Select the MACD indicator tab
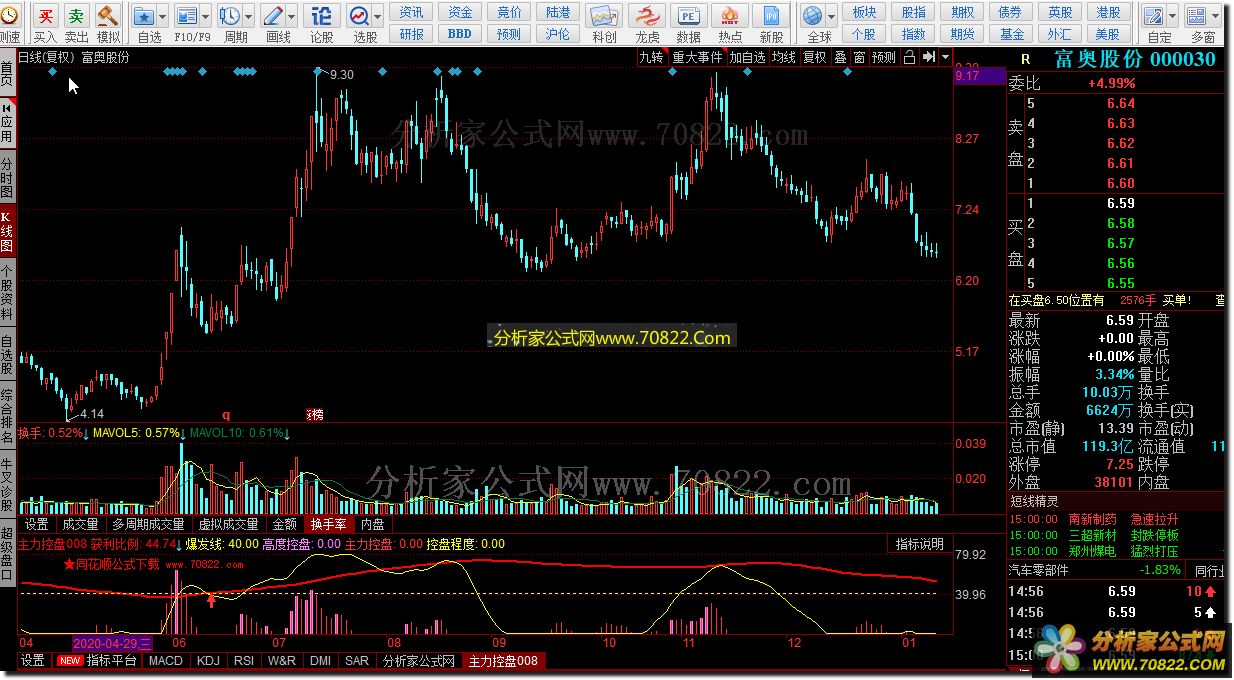Image resolution: width=1234 pixels, height=680 pixels. [x=166, y=661]
